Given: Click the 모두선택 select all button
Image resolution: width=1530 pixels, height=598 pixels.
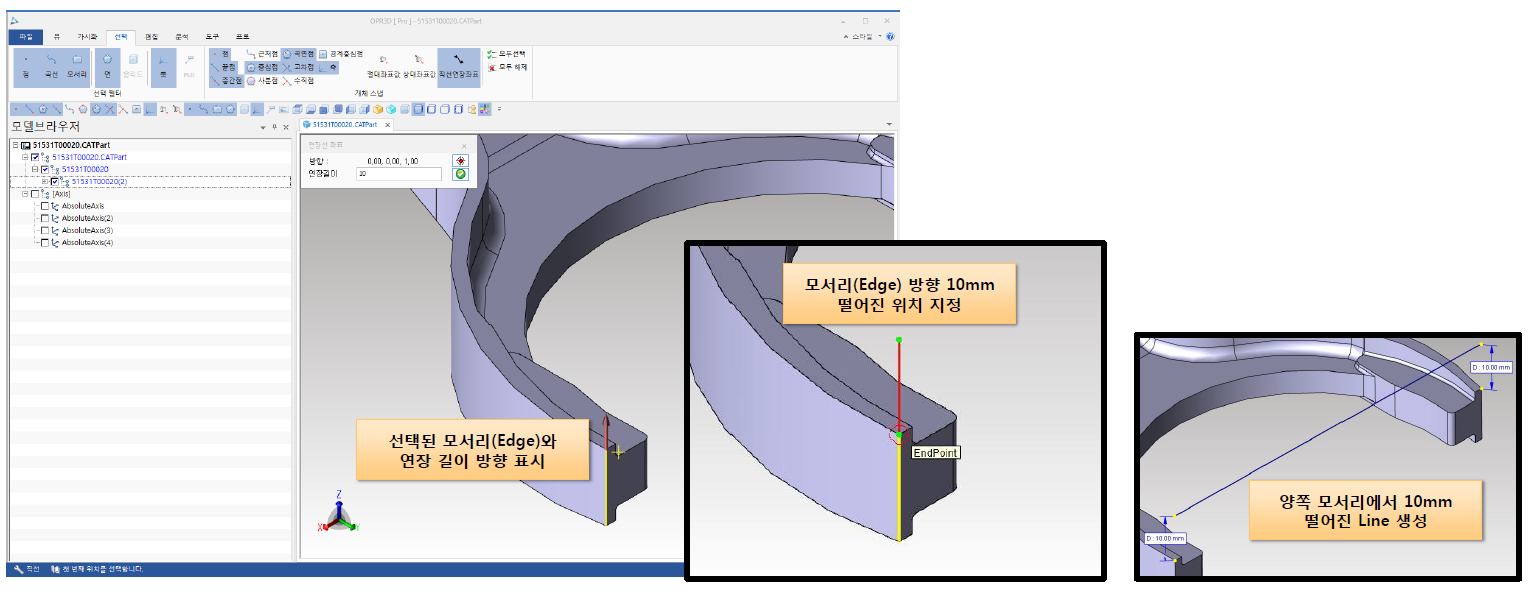Looking at the screenshot, I should pos(507,54).
